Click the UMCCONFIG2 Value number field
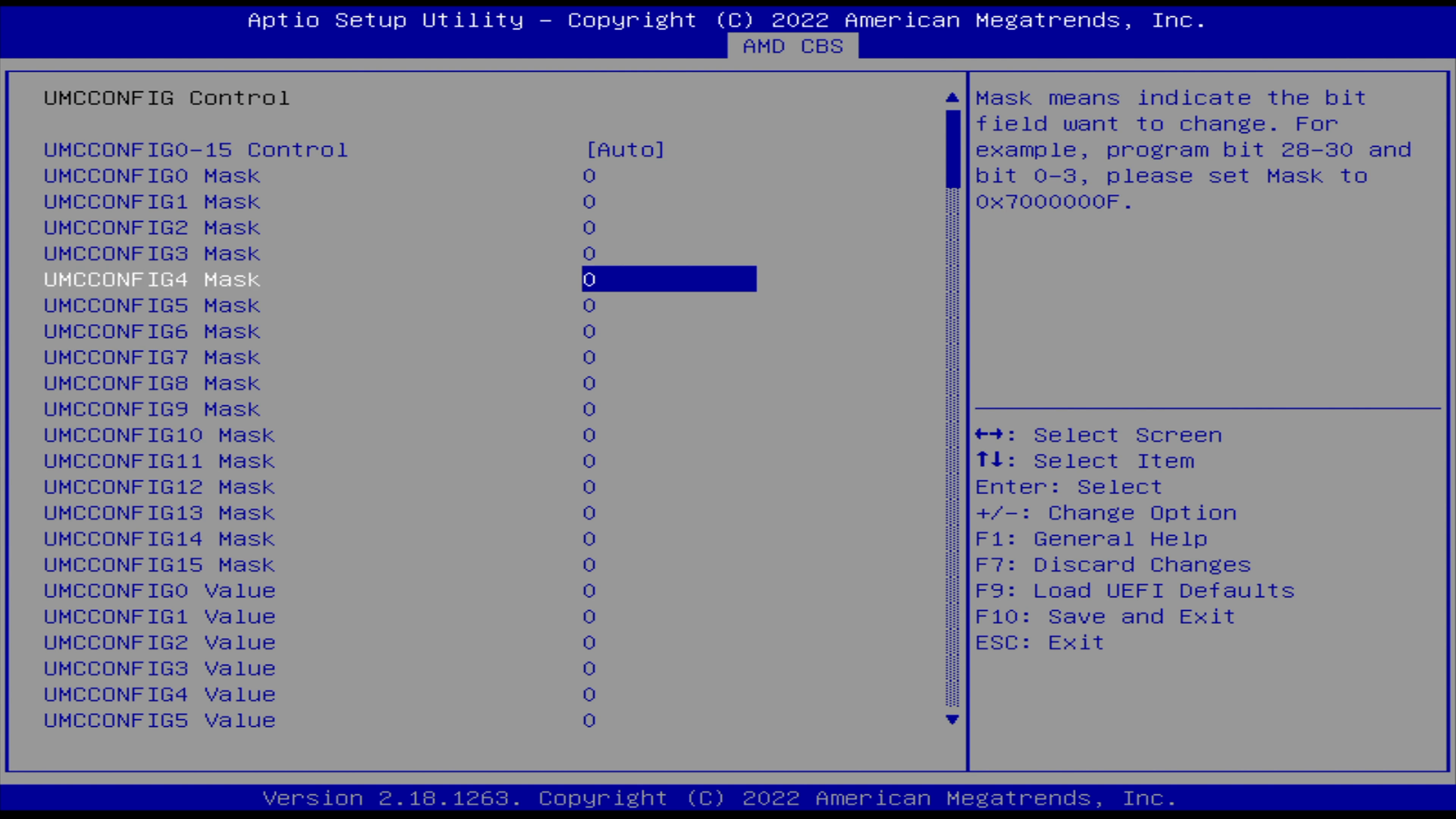This screenshot has height=819, width=1456. coord(589,643)
